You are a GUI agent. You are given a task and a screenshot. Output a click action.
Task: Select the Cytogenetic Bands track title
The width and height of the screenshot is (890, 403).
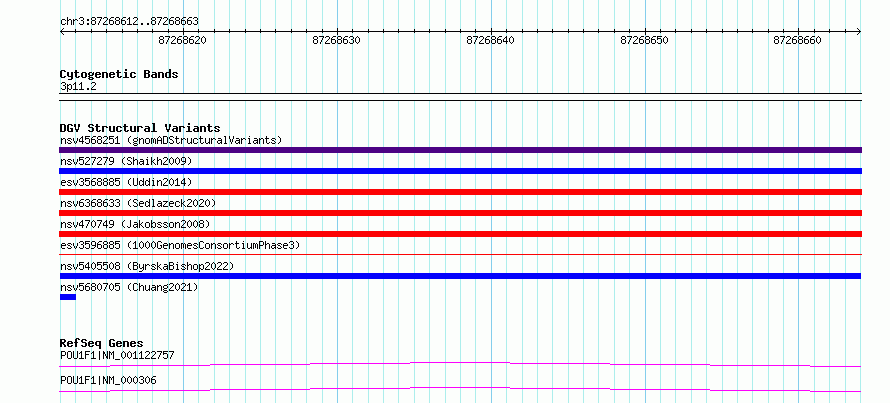119,74
